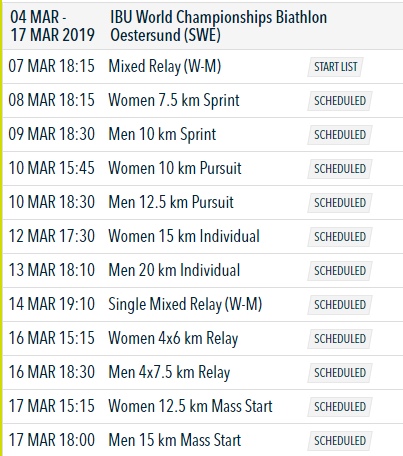Image resolution: width=403 pixels, height=456 pixels.
Task: Open IBU World Championships Biathlon Oestersund header
Action: tap(218, 26)
